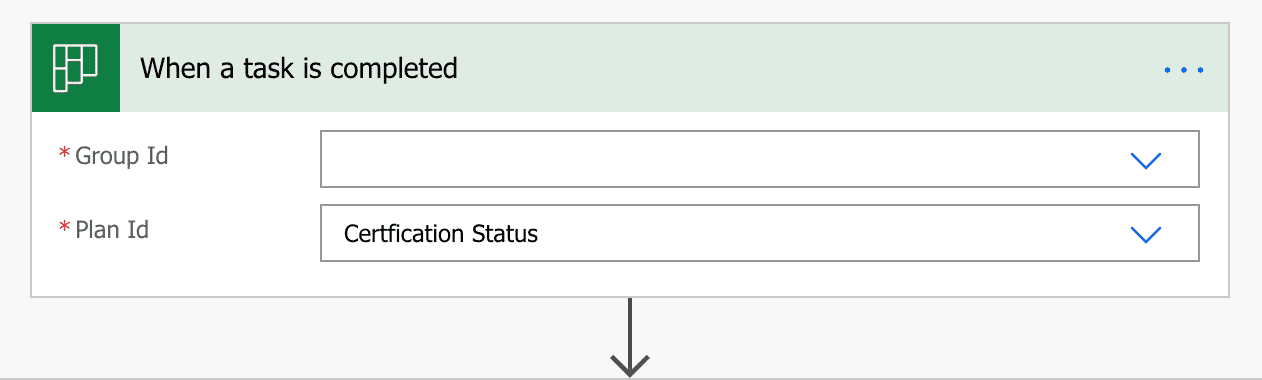Open the trigger's three-dot options menu

pyautogui.click(x=1184, y=69)
